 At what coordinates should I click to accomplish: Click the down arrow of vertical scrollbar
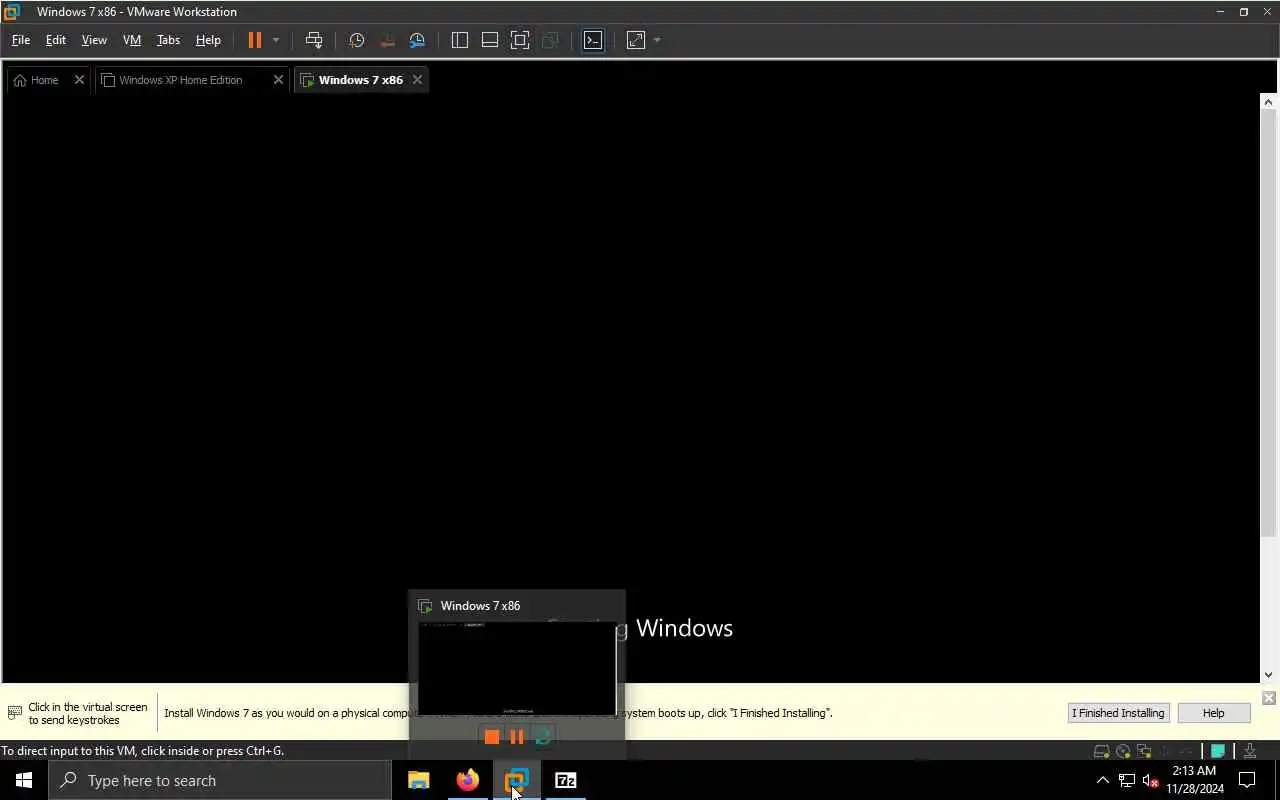point(1268,675)
